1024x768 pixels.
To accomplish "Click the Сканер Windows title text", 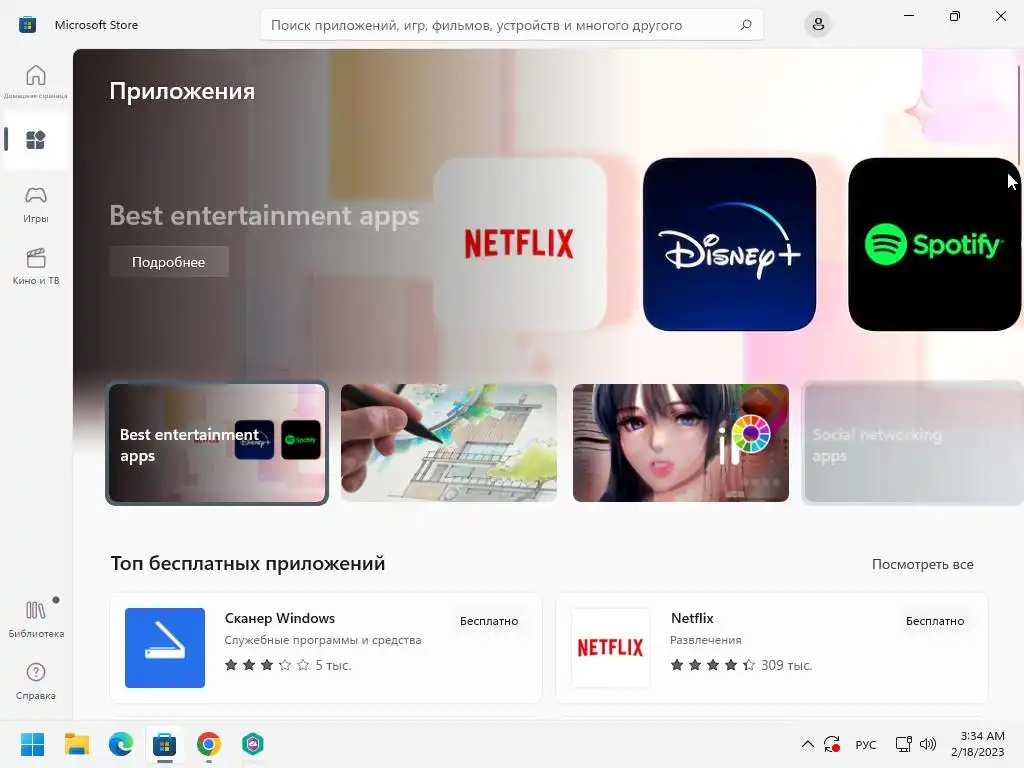I will pyautogui.click(x=280, y=618).
